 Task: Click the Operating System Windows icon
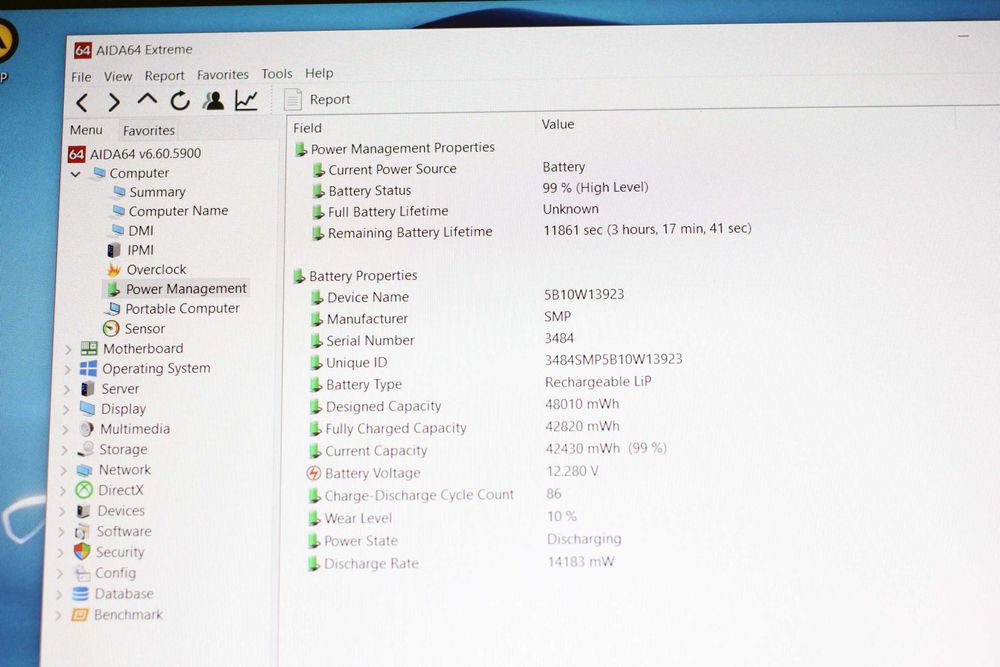[x=88, y=369]
